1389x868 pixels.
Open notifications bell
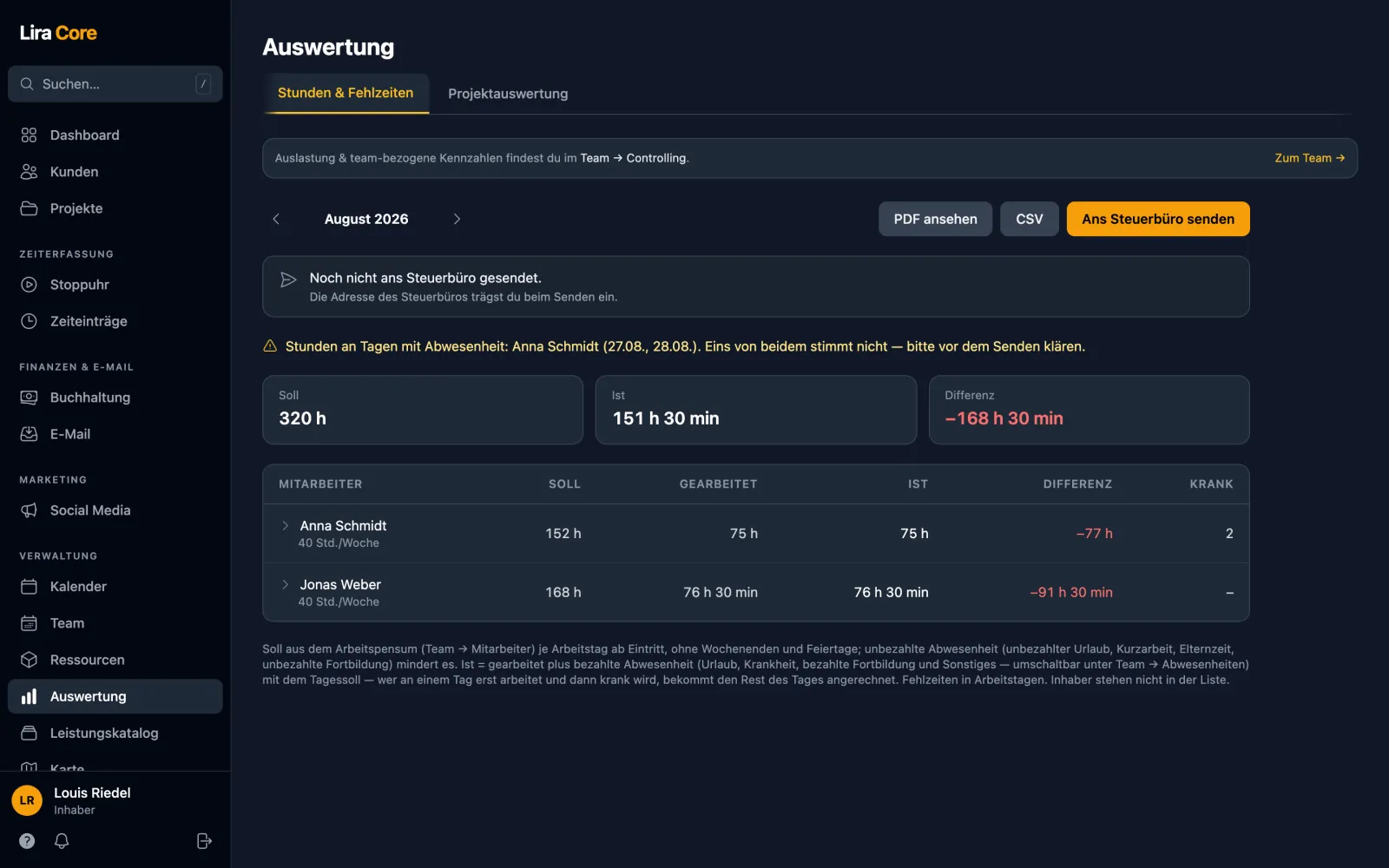coord(62,841)
